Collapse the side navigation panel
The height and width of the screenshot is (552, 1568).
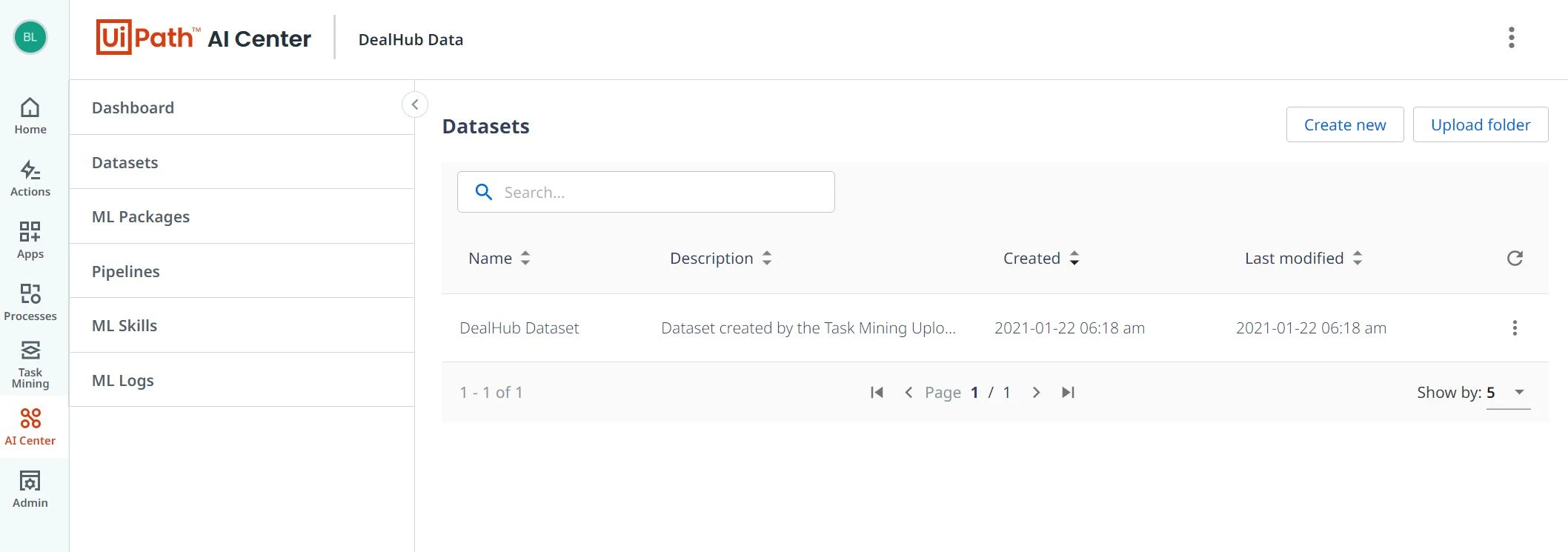(415, 104)
